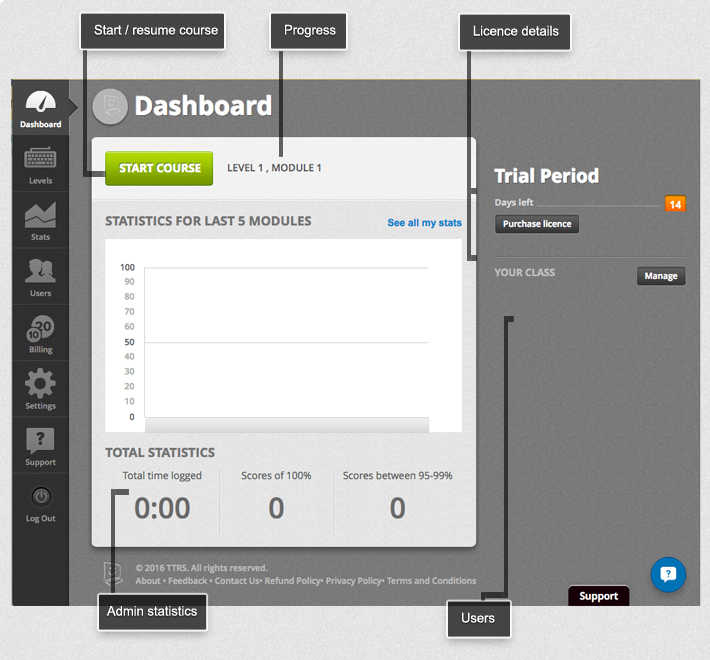Click the green Start Course button
Viewport: 710px width, 660px height.
159,168
